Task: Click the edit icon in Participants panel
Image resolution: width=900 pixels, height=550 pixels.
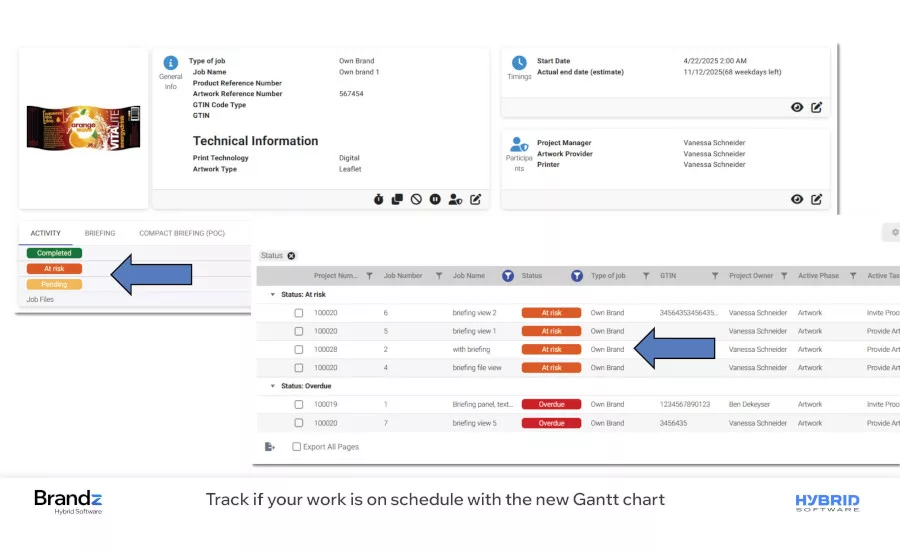Action: (x=817, y=199)
